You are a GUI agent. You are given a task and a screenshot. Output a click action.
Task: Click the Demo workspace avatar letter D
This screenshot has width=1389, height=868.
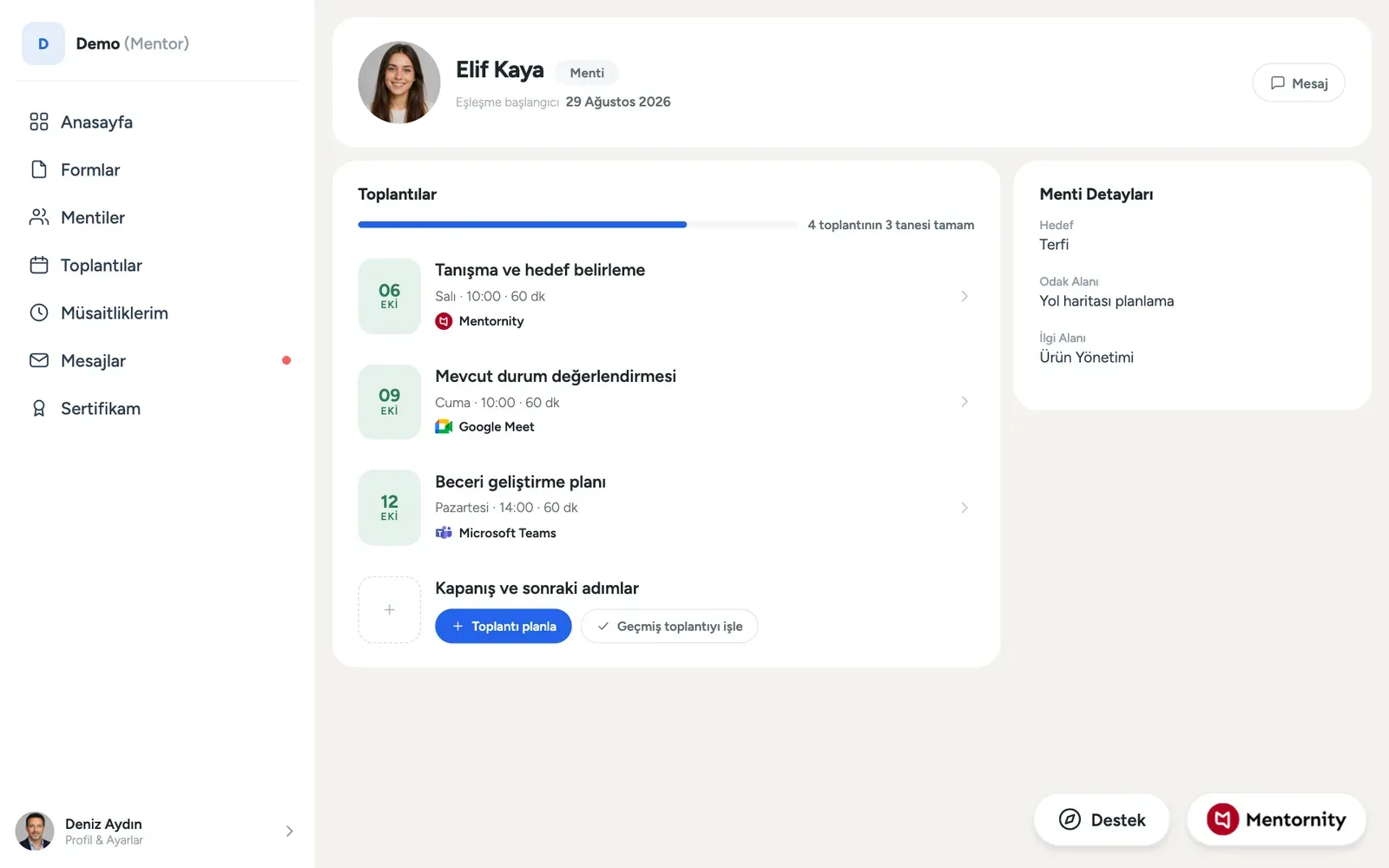(x=43, y=43)
